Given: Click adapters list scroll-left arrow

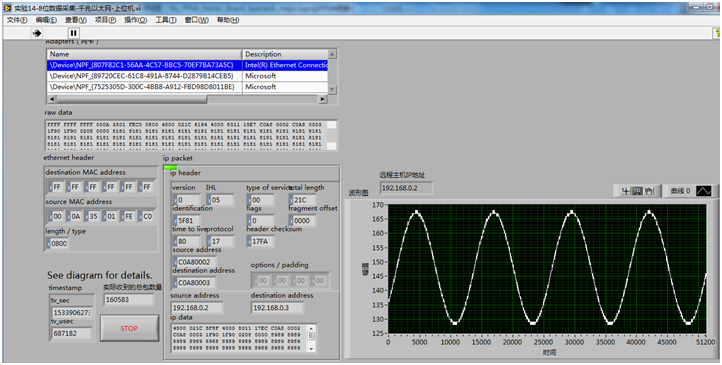Looking at the screenshot, I should coord(51,99).
